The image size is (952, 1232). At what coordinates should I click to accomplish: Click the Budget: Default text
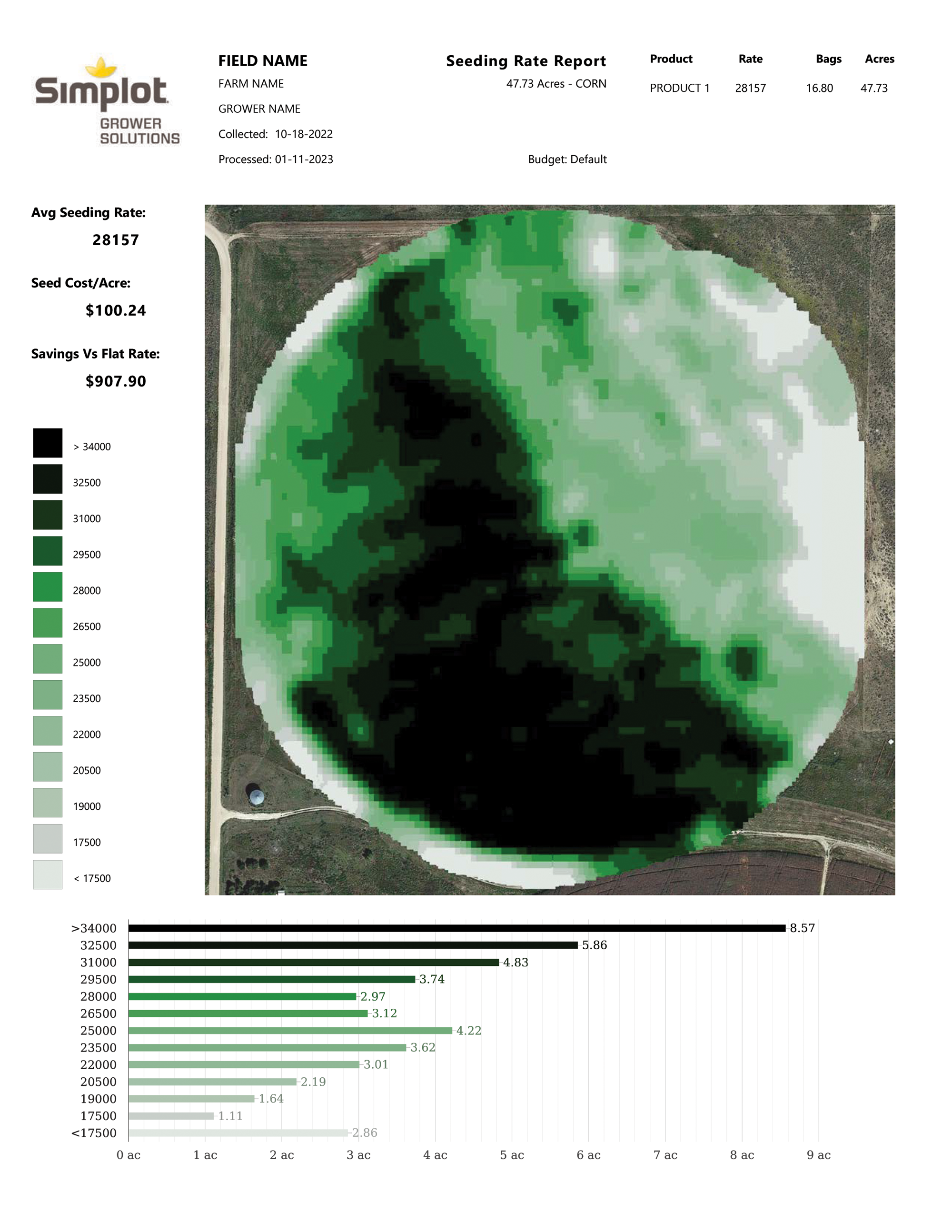pos(567,159)
